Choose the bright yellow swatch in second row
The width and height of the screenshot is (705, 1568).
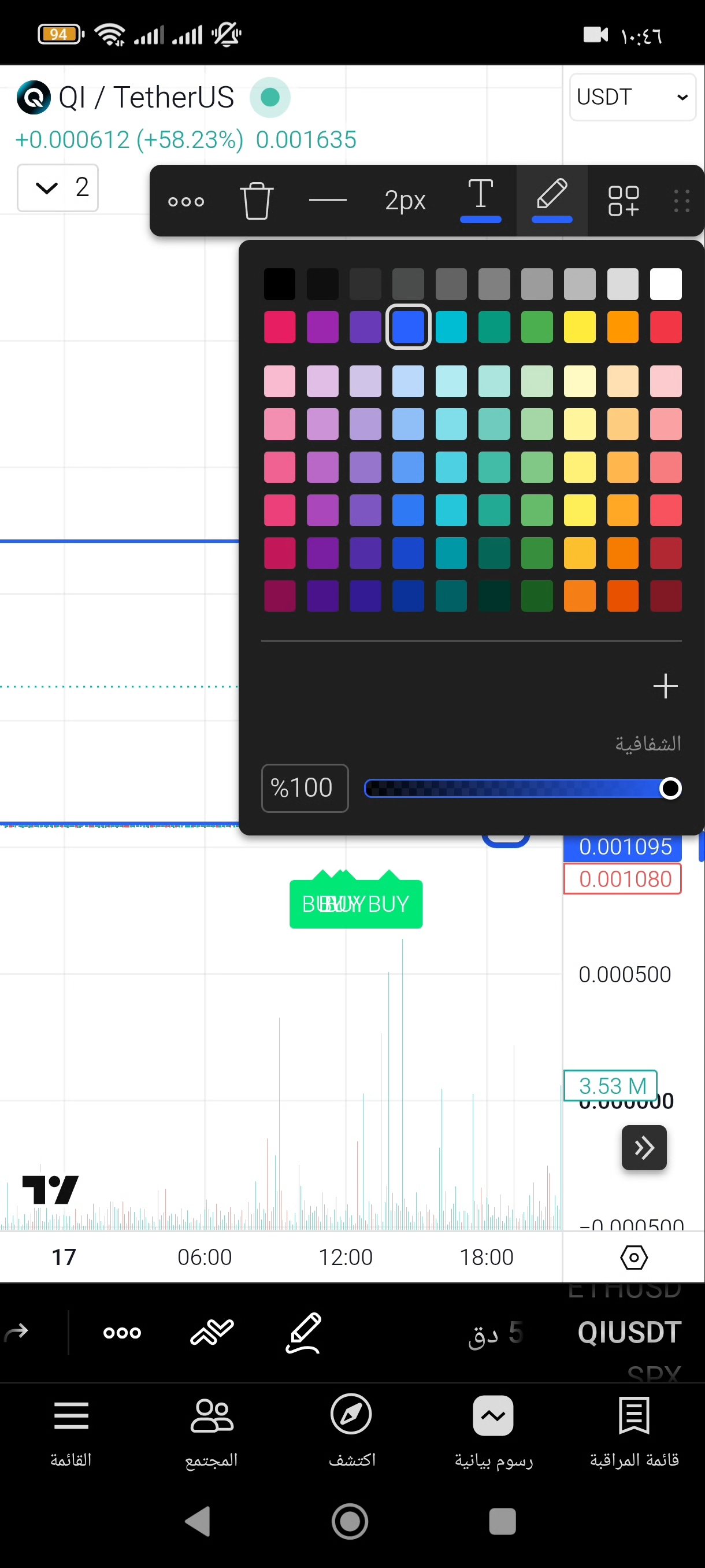point(580,327)
